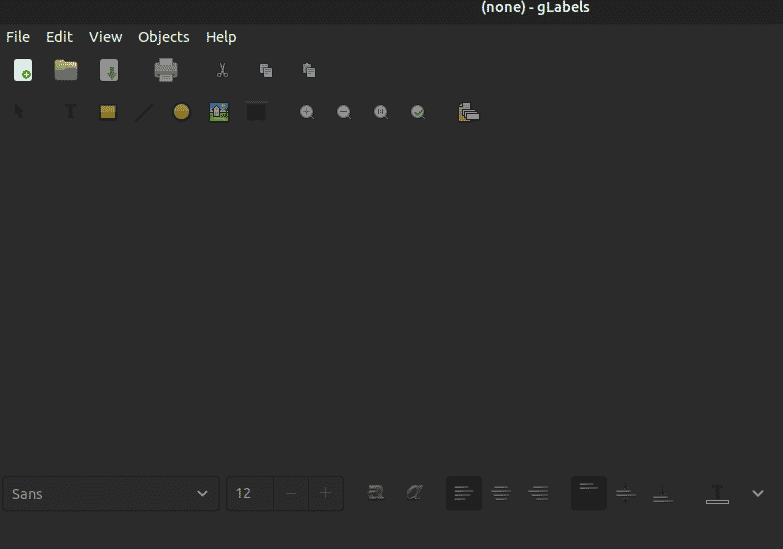Select the Text object tool
The width and height of the screenshot is (783, 549).
coord(70,111)
